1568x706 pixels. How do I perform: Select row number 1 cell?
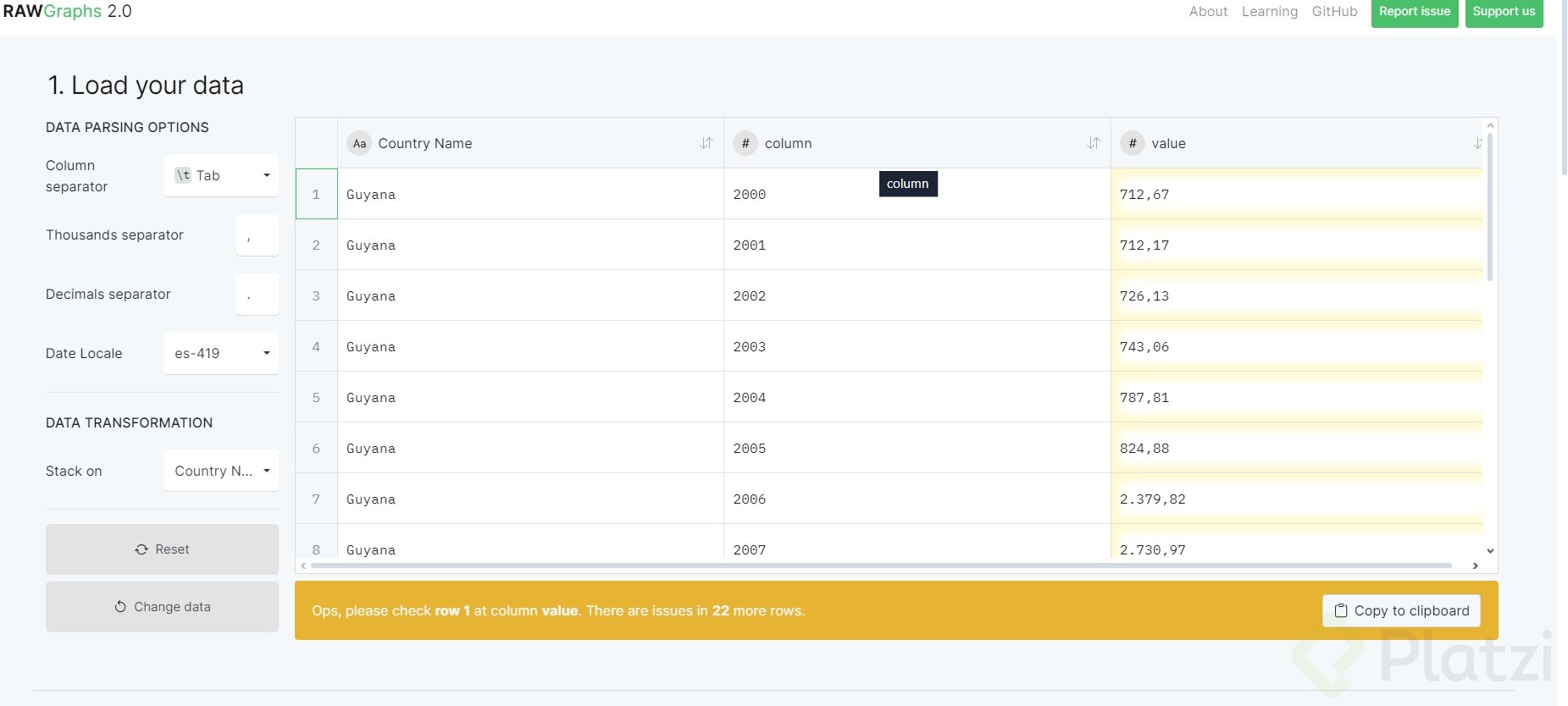(x=316, y=194)
